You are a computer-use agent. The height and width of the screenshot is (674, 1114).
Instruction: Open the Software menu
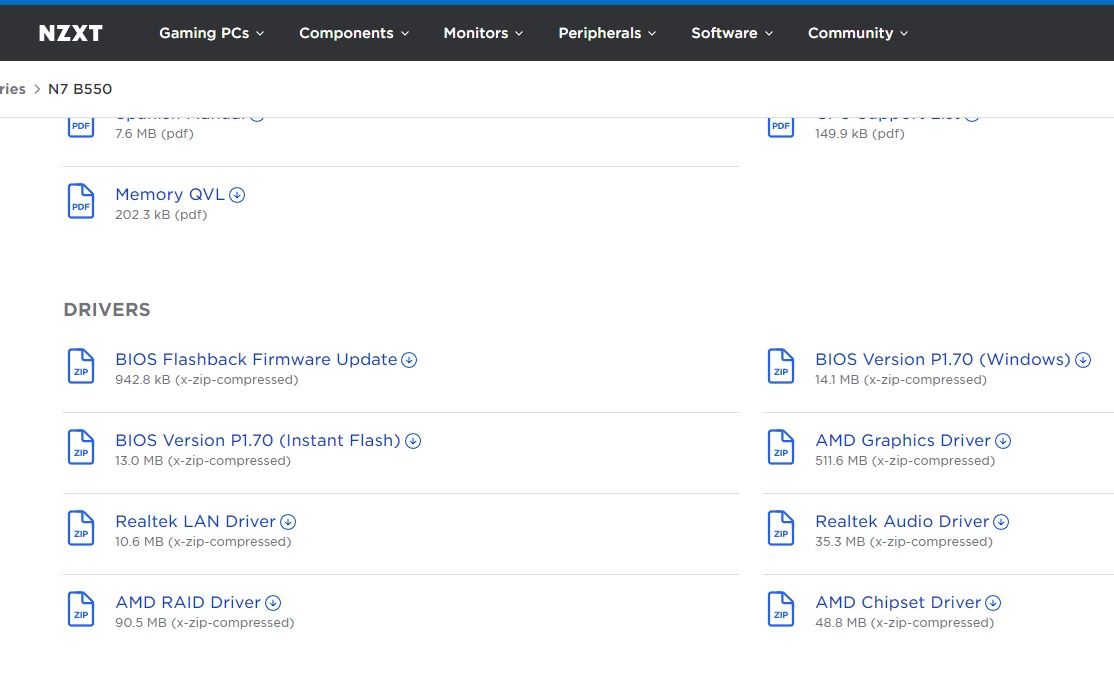click(x=732, y=33)
